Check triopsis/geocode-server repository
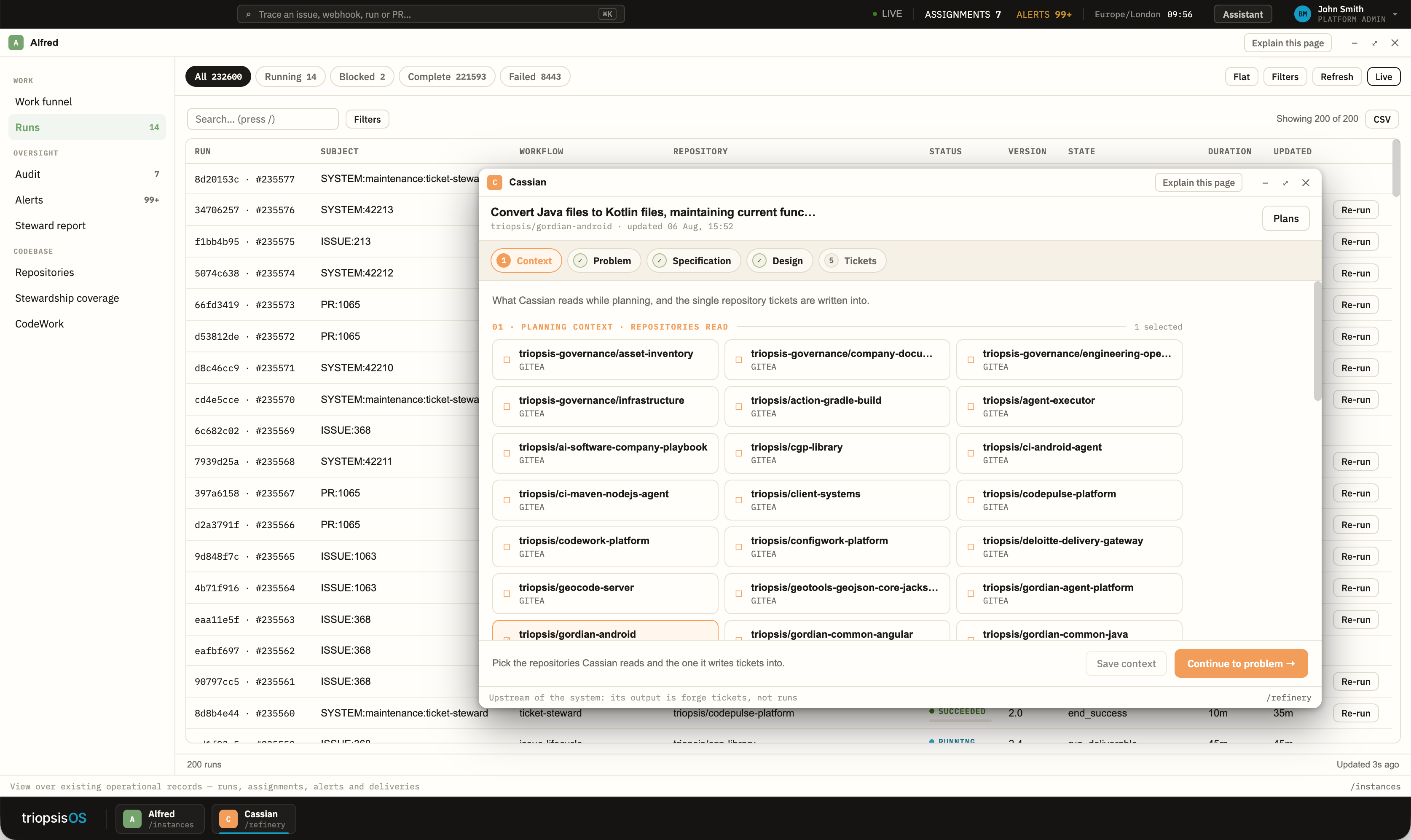Image resolution: width=1411 pixels, height=840 pixels. [507, 594]
